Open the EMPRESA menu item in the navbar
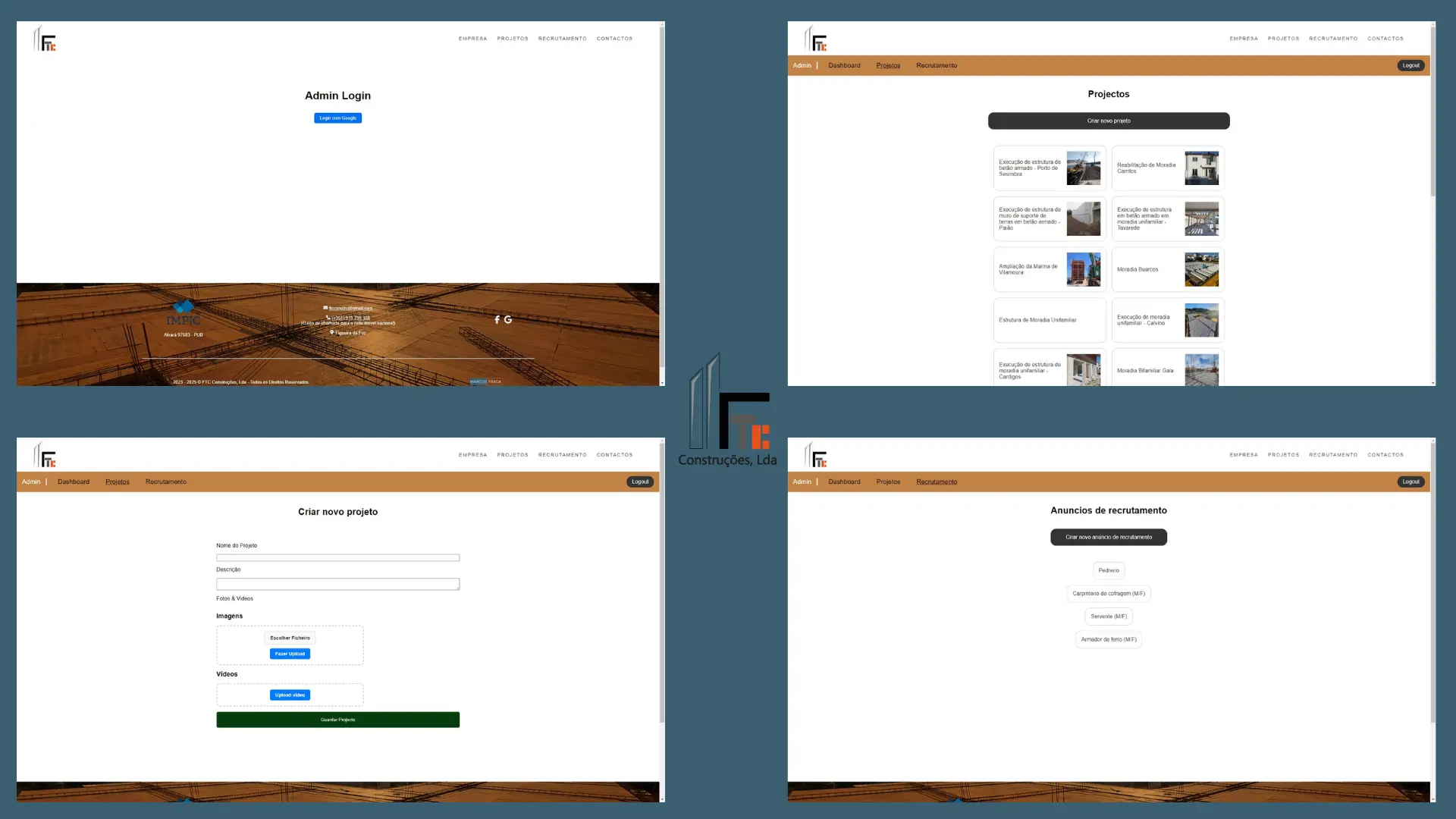Viewport: 1456px width, 819px height. [x=472, y=38]
